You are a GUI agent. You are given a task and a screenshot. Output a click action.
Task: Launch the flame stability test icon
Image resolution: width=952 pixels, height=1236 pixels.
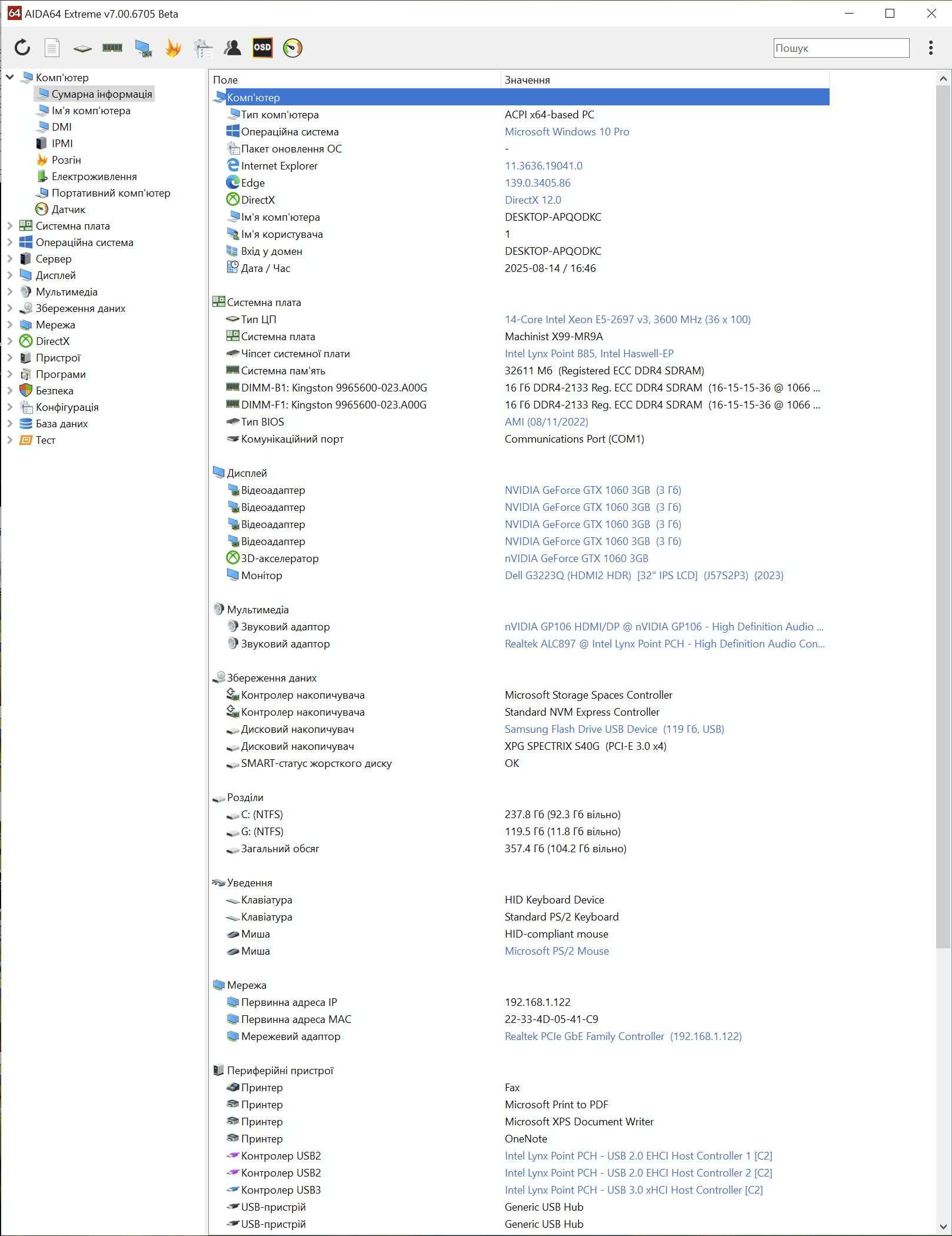pos(173,48)
